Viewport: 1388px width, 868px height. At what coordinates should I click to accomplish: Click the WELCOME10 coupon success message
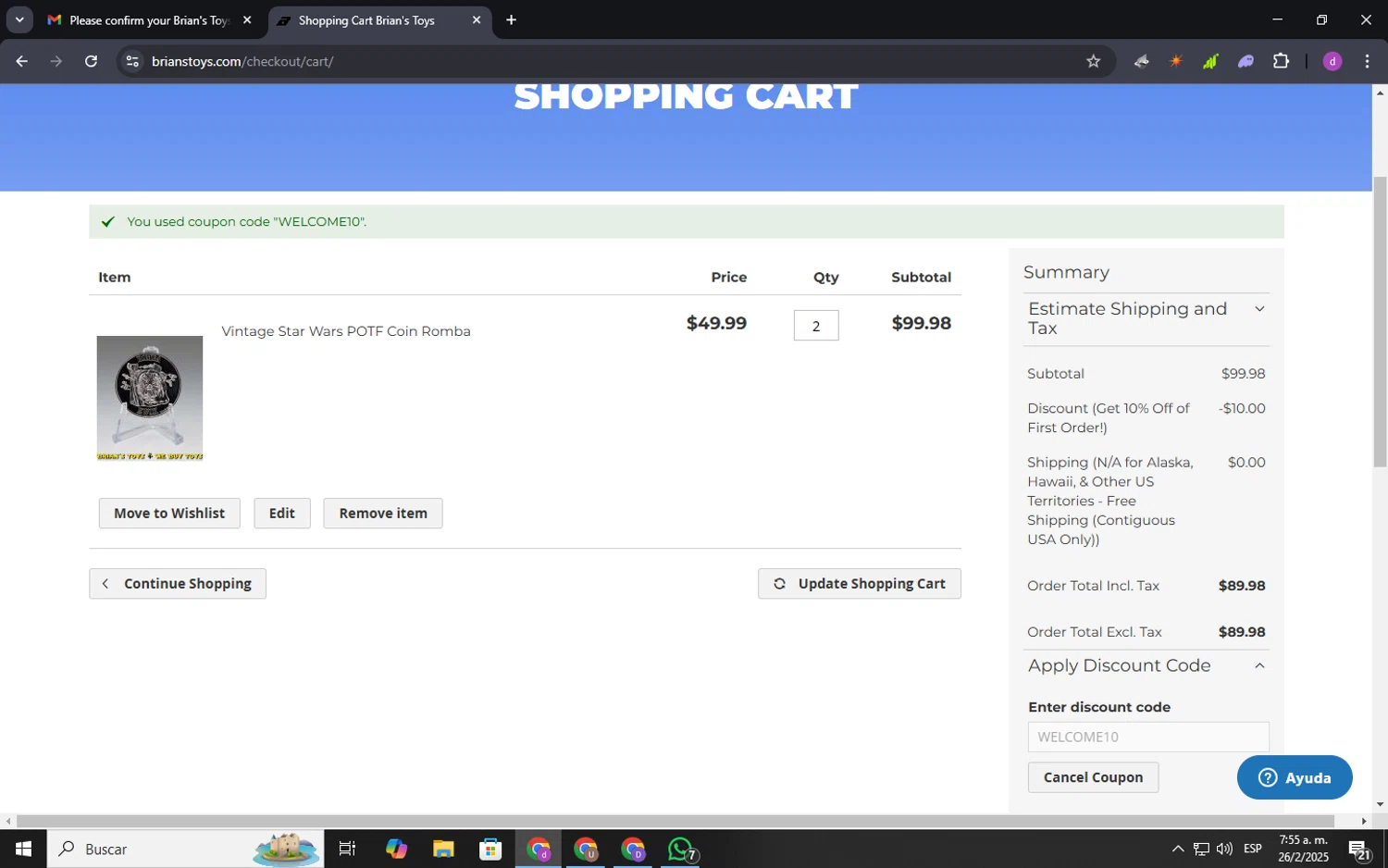pyautogui.click(x=246, y=222)
